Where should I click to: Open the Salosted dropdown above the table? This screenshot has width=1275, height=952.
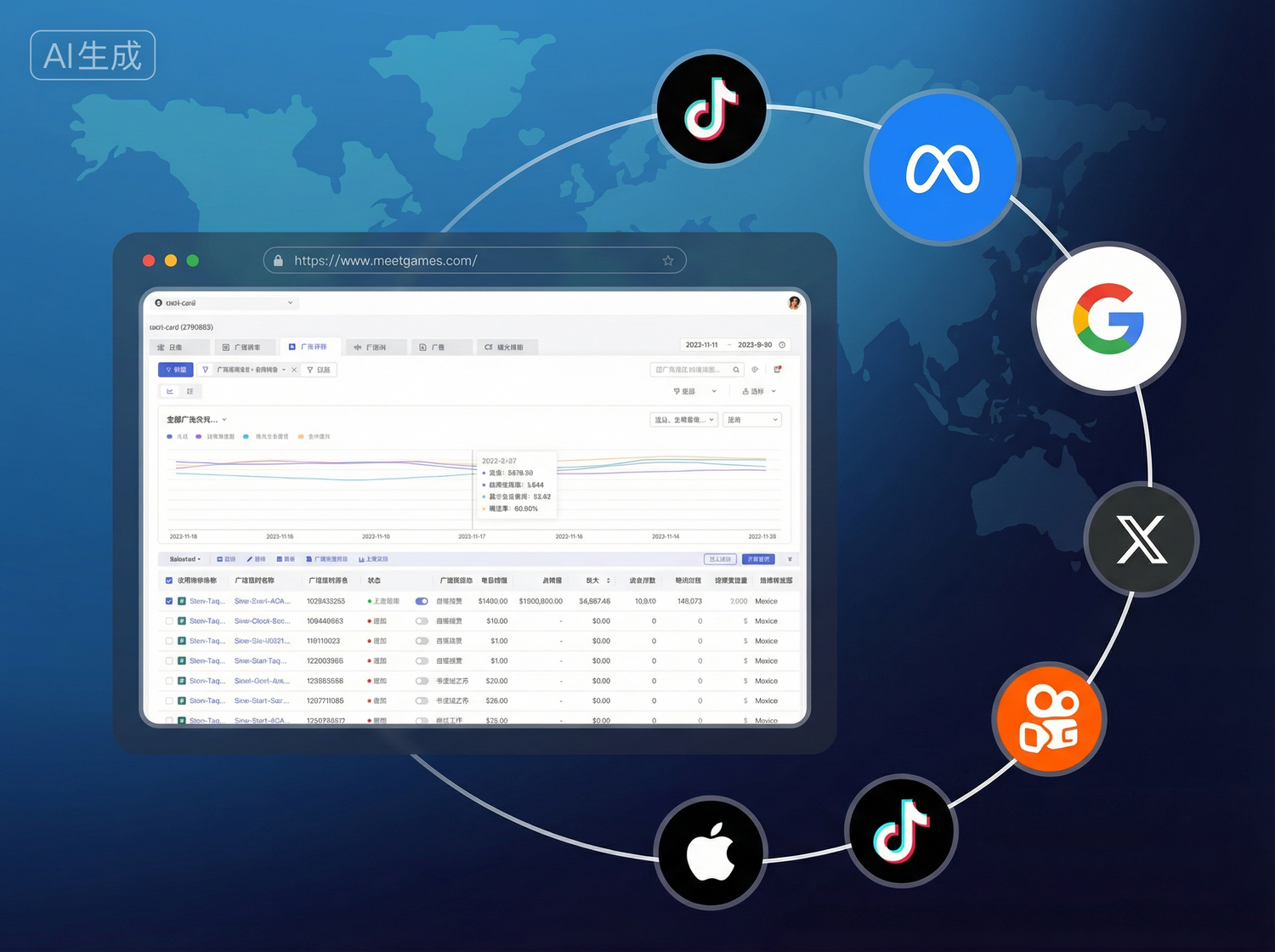185,559
